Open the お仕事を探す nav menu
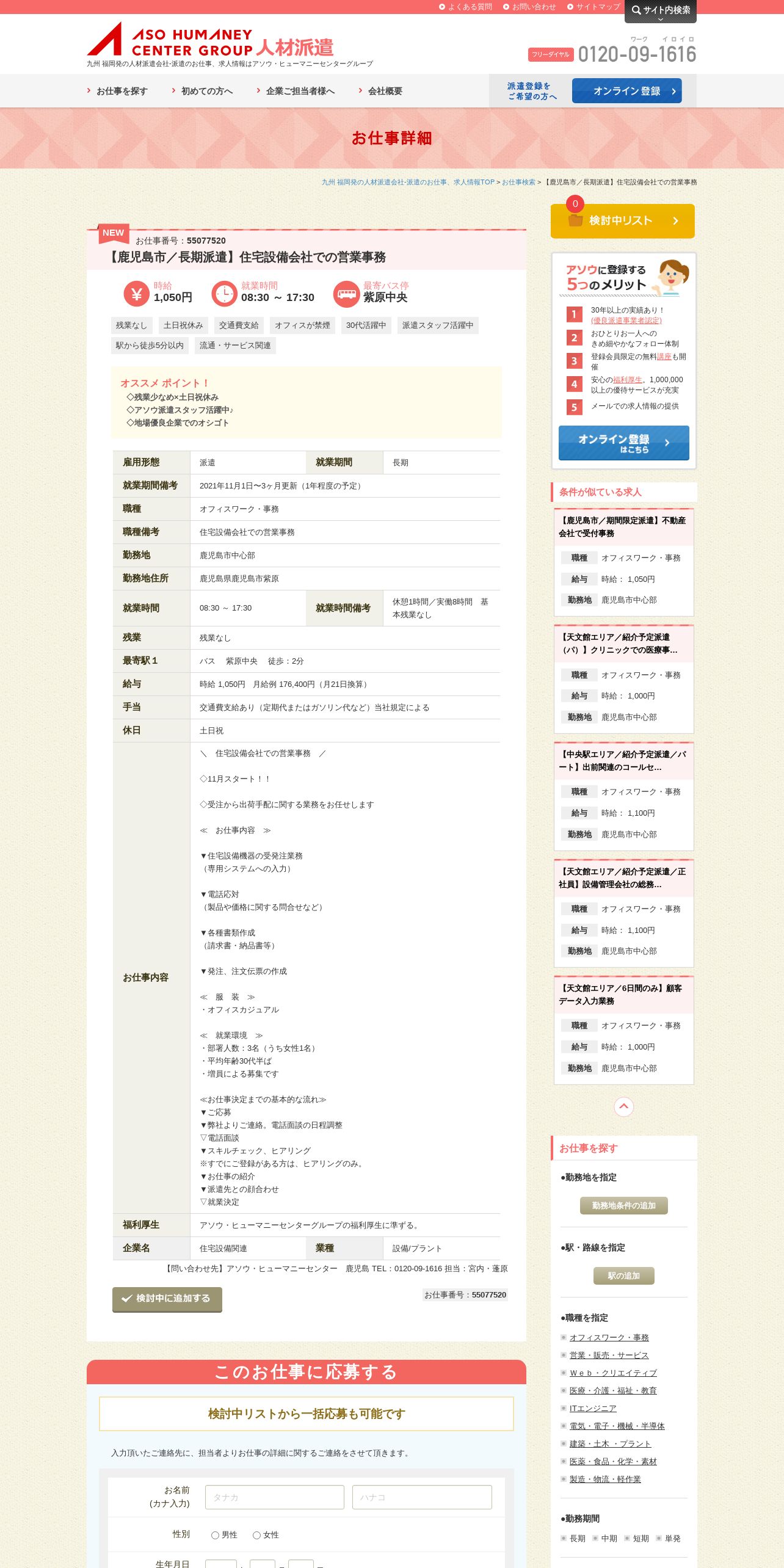Screen dimensions: 784x1568 pos(117,91)
